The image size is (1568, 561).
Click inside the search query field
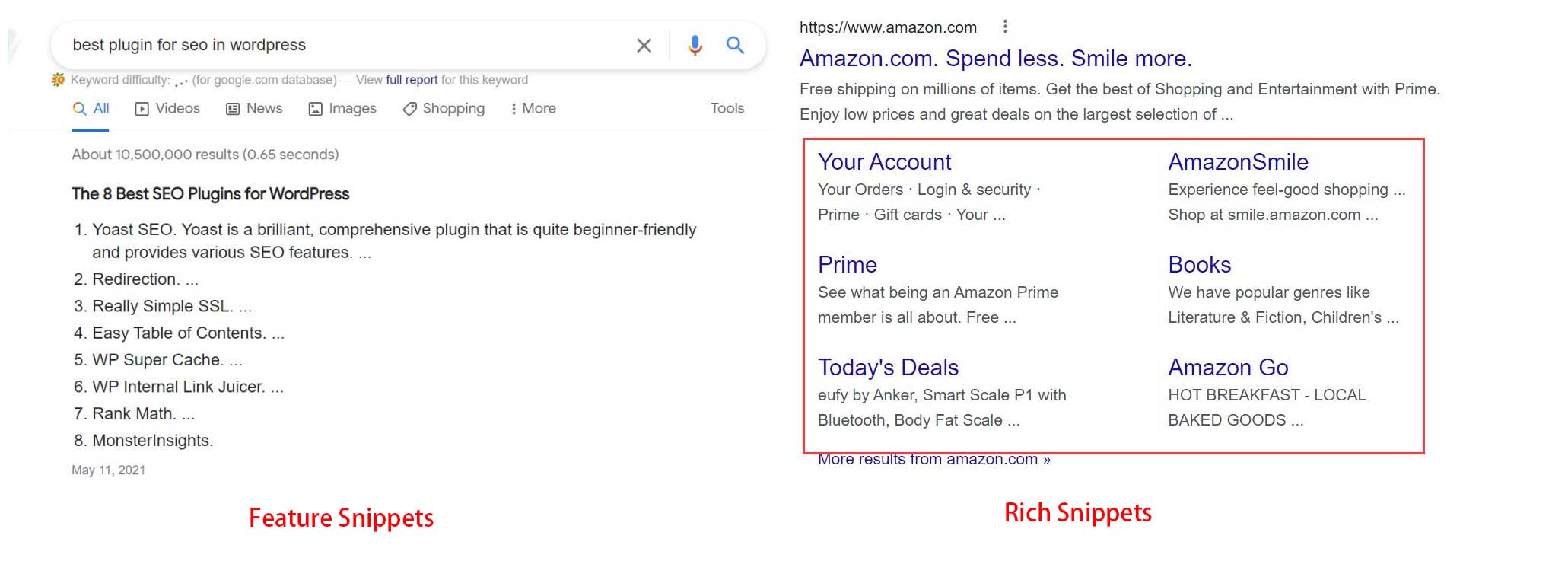tap(304, 44)
